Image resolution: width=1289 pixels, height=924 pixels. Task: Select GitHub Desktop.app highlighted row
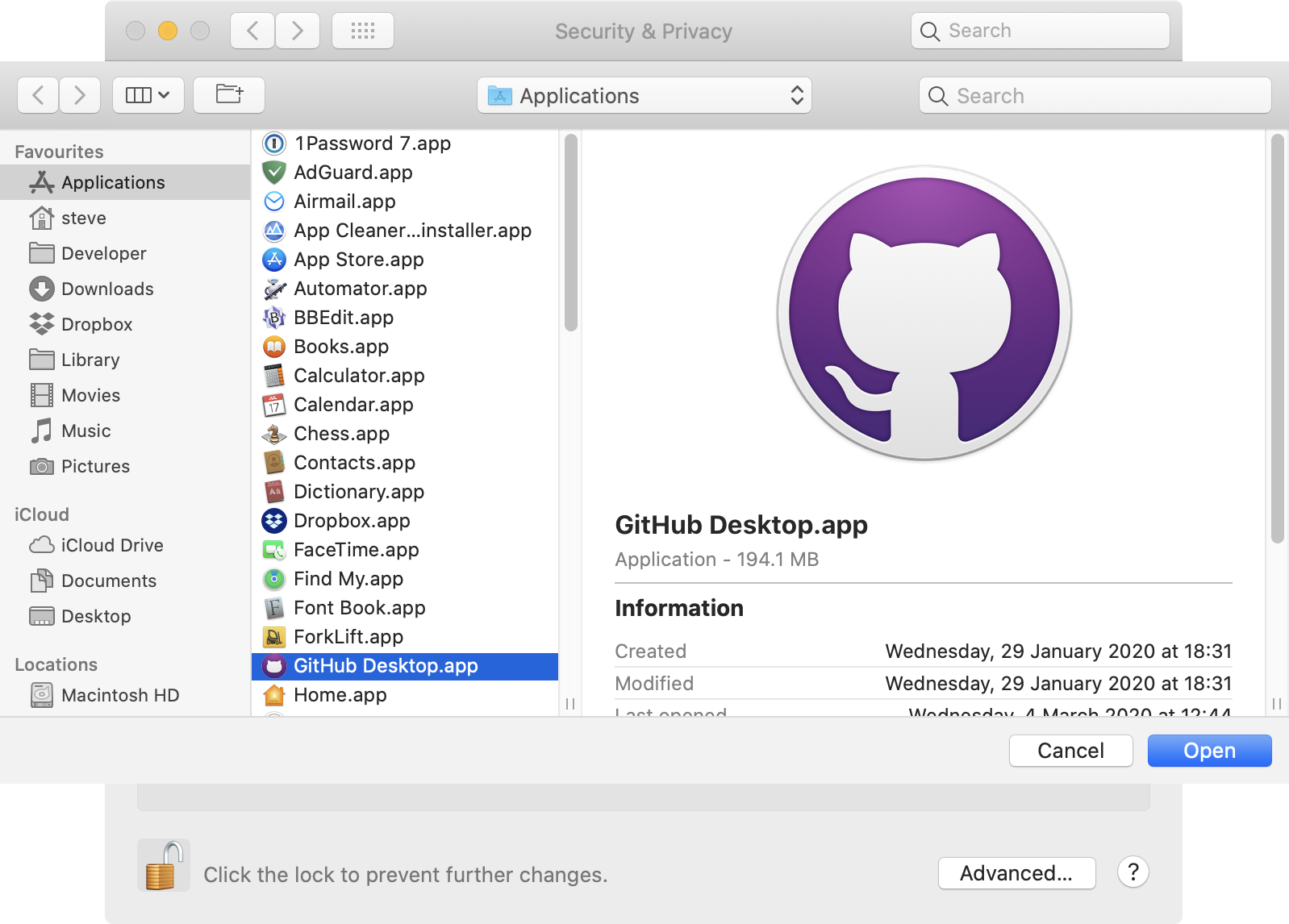[405, 666]
